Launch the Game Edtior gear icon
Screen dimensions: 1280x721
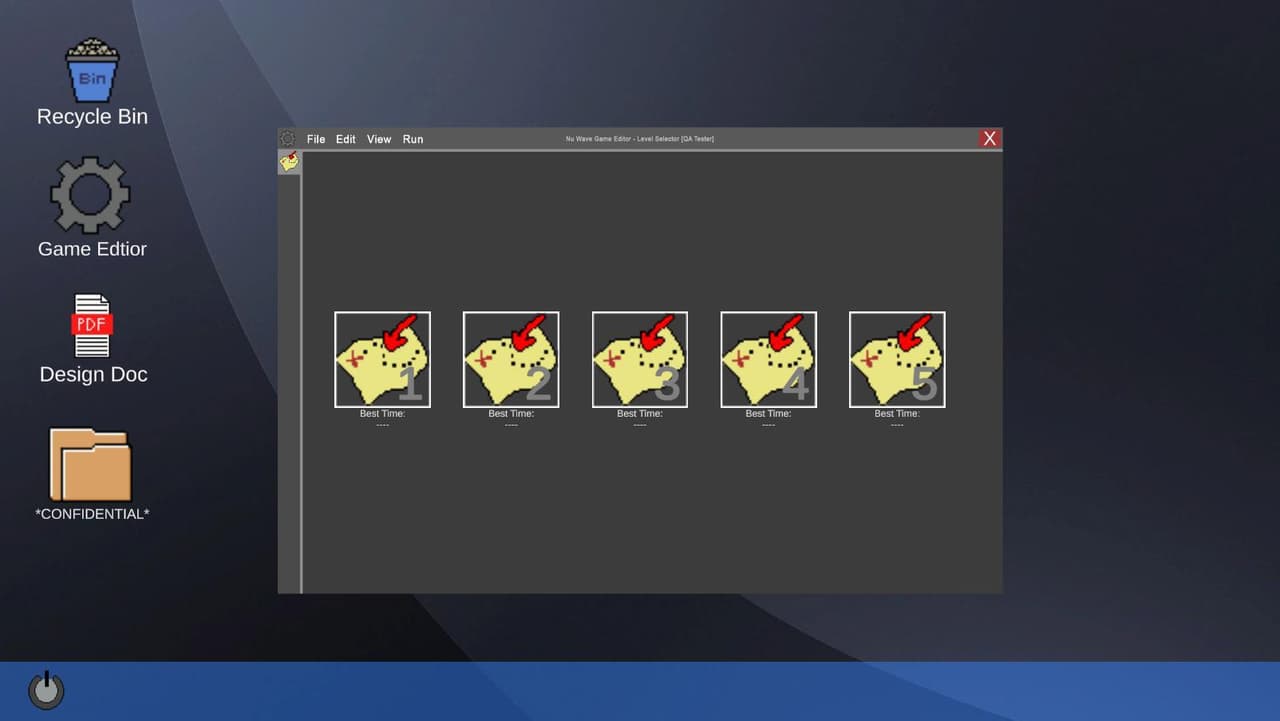[x=90, y=195]
